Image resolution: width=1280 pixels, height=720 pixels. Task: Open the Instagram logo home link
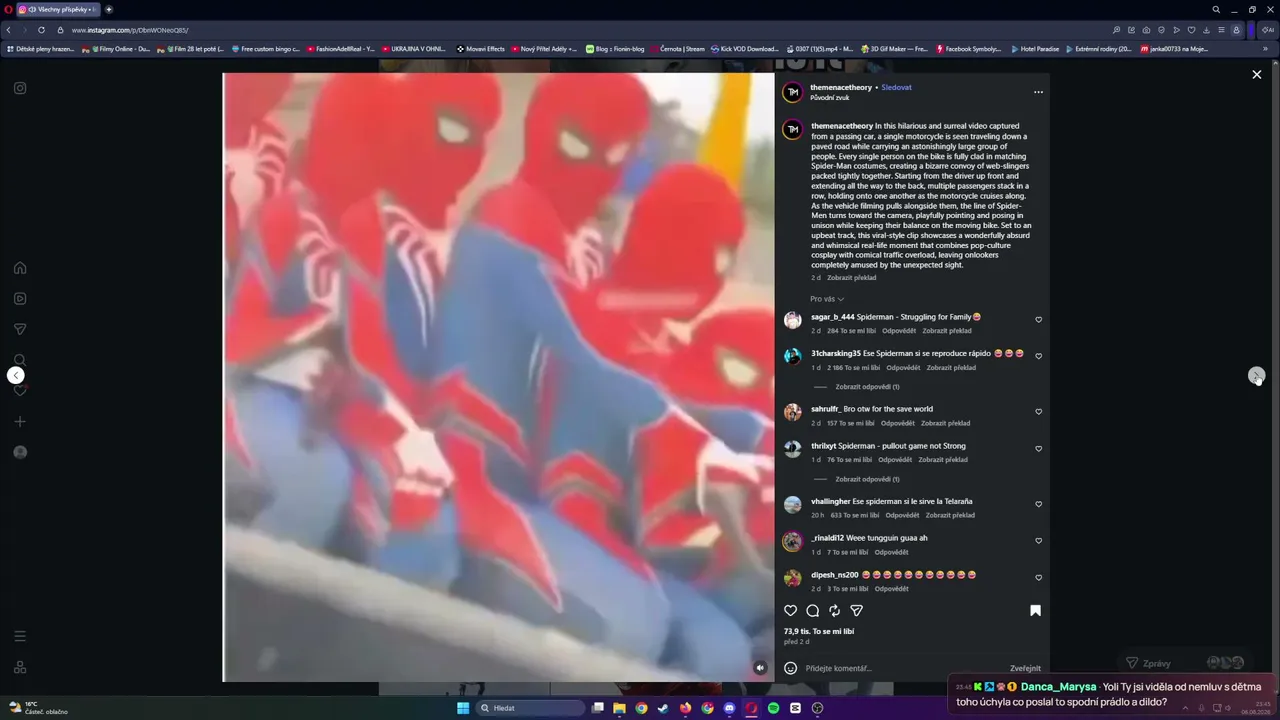(x=20, y=88)
